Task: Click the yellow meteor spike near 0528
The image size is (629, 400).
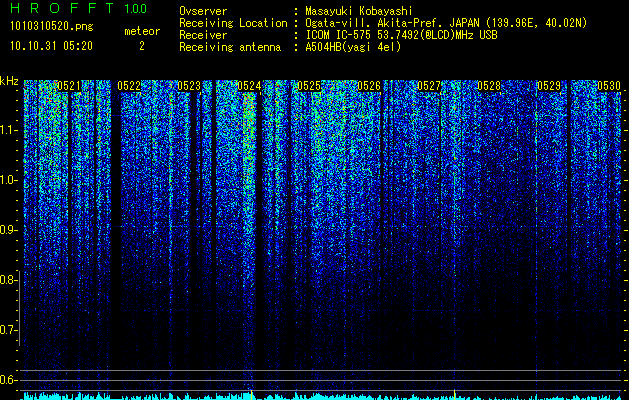Action: click(x=455, y=394)
